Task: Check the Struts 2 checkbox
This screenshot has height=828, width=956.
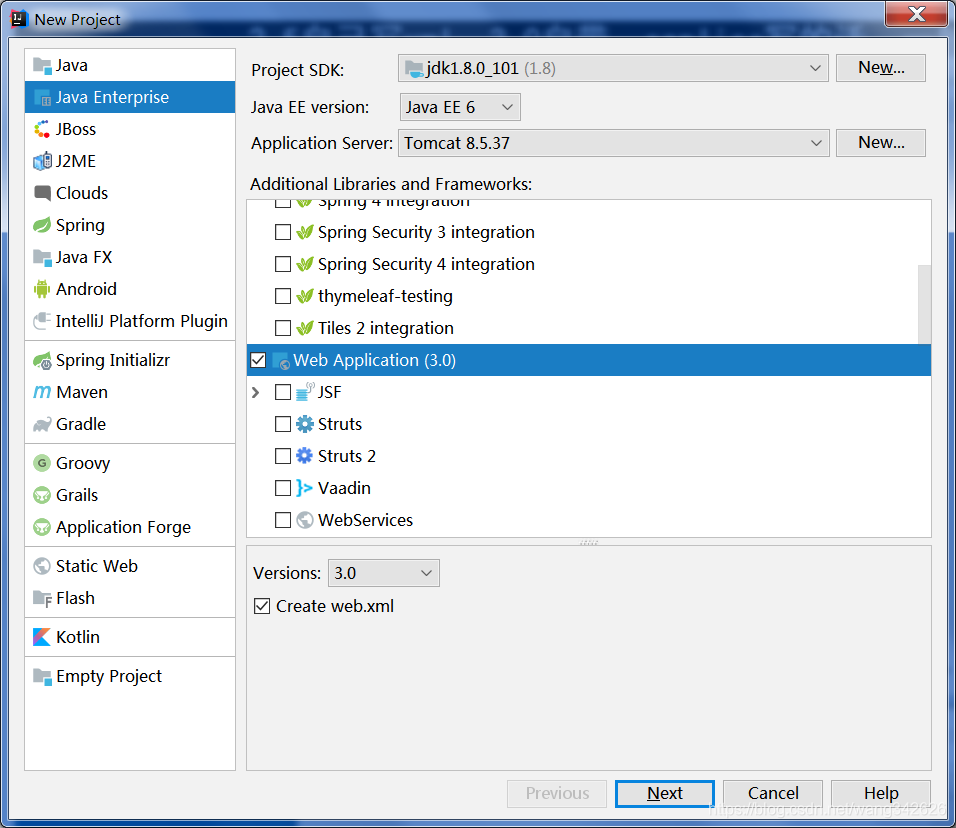Action: coord(283,456)
